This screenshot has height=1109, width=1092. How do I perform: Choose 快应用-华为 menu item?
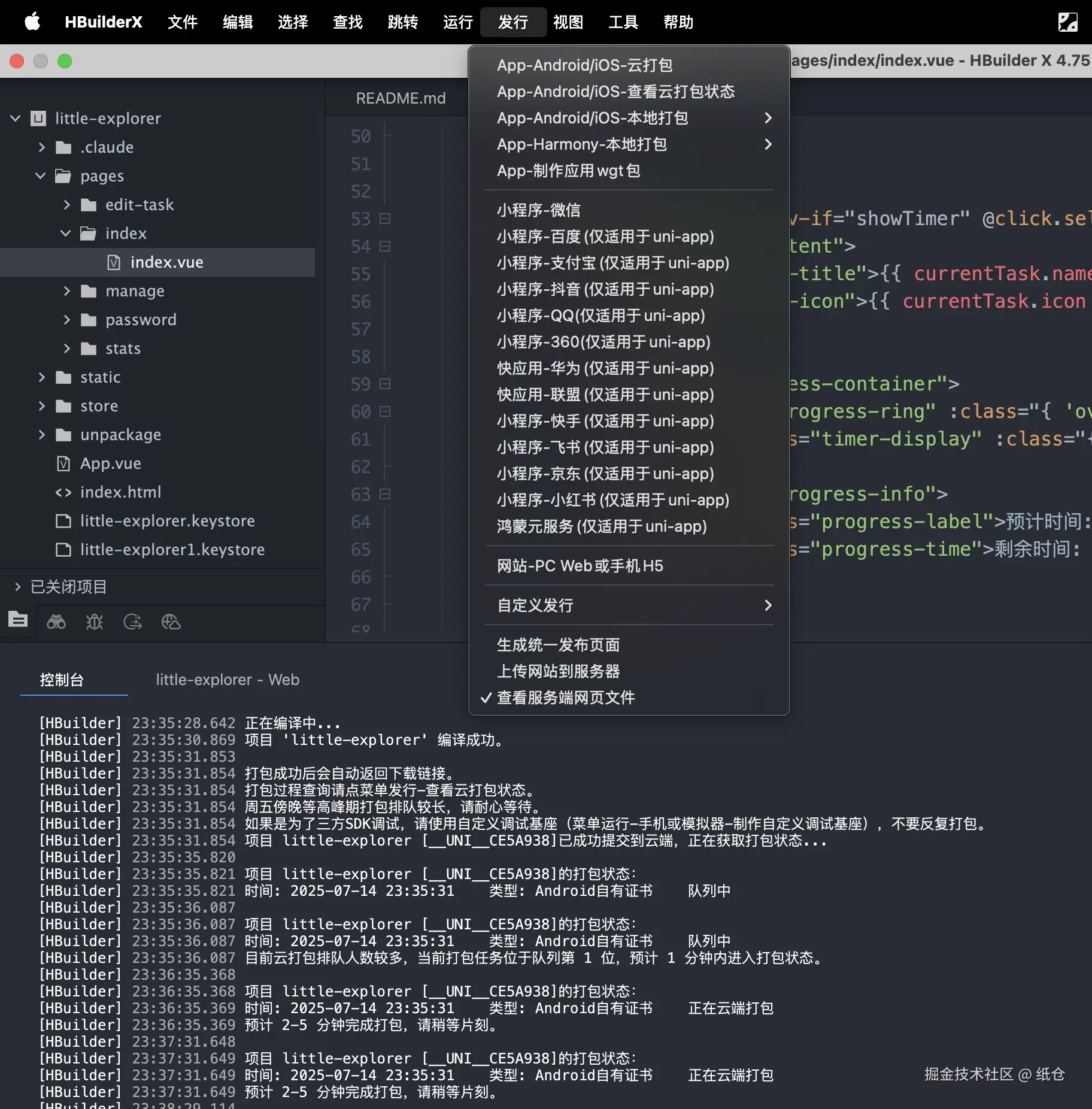point(629,368)
